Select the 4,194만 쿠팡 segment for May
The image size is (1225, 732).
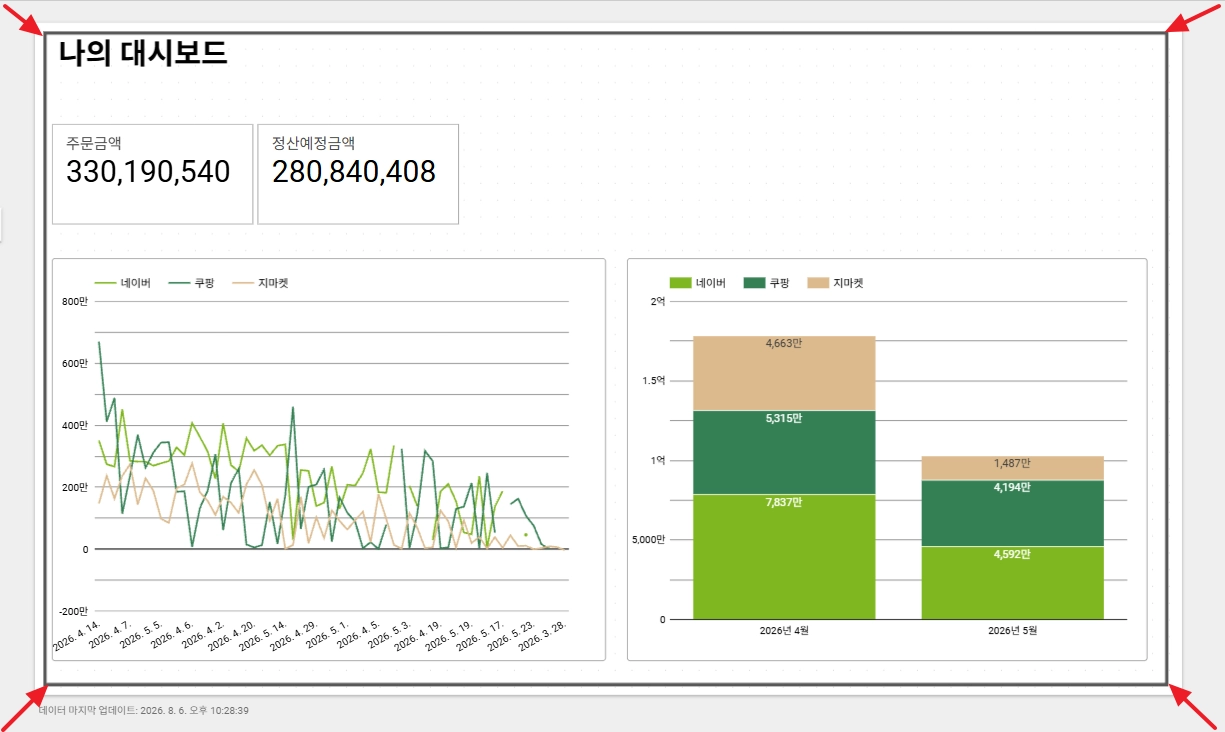(x=1012, y=513)
